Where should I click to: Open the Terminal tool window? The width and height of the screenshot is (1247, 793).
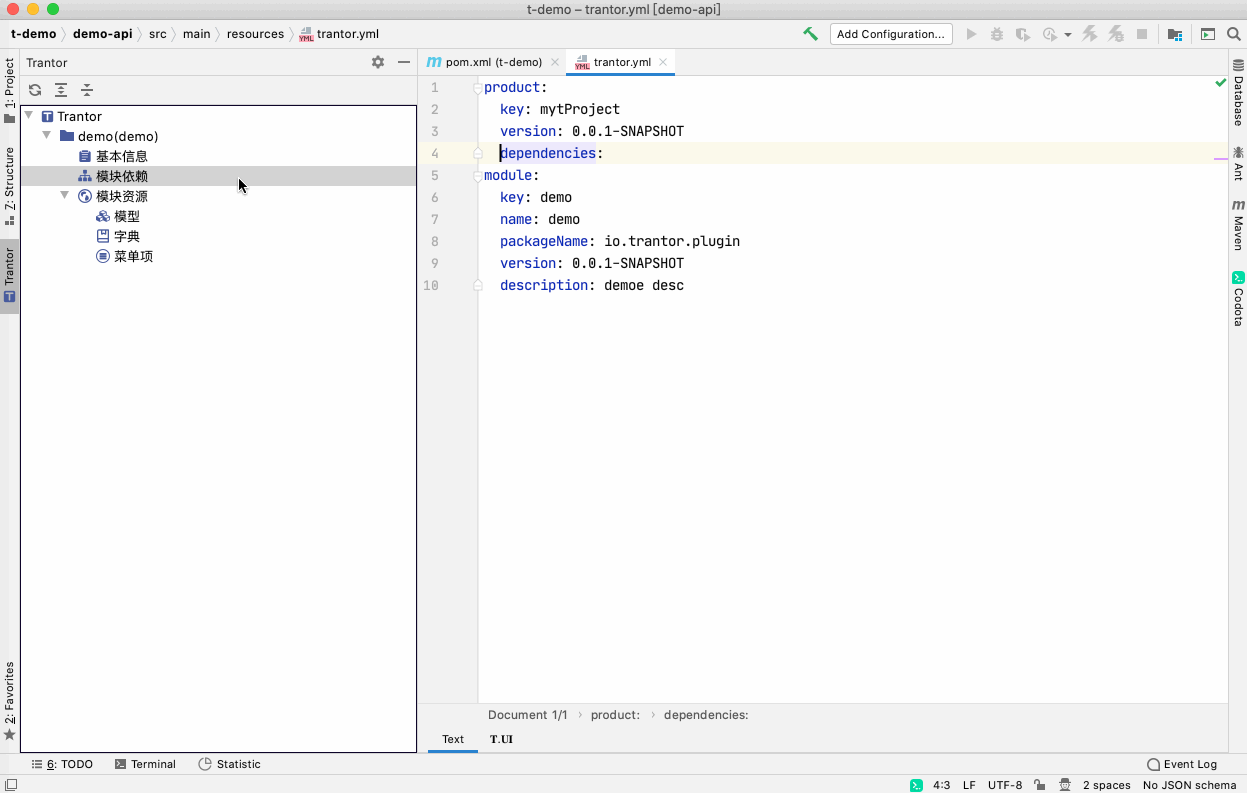(x=145, y=764)
